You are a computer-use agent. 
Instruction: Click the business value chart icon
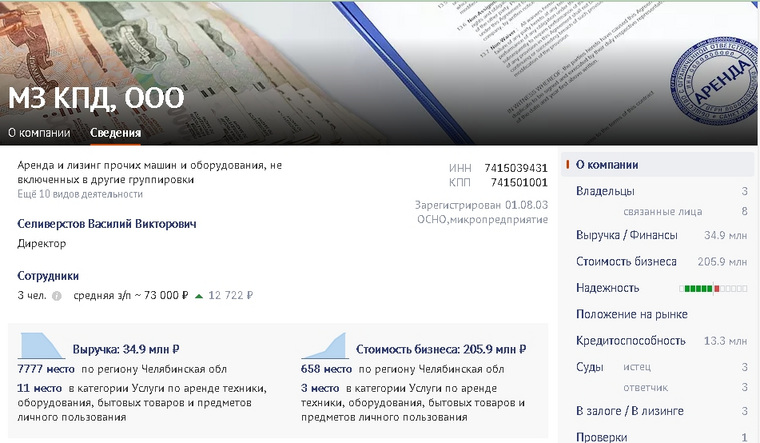point(324,346)
